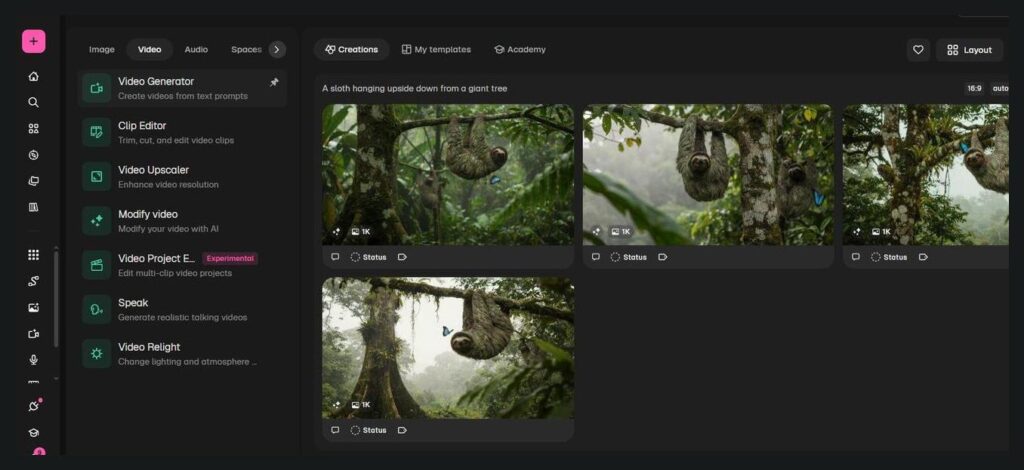Click the microphone icon in sidebar
The width and height of the screenshot is (1024, 470).
click(33, 360)
